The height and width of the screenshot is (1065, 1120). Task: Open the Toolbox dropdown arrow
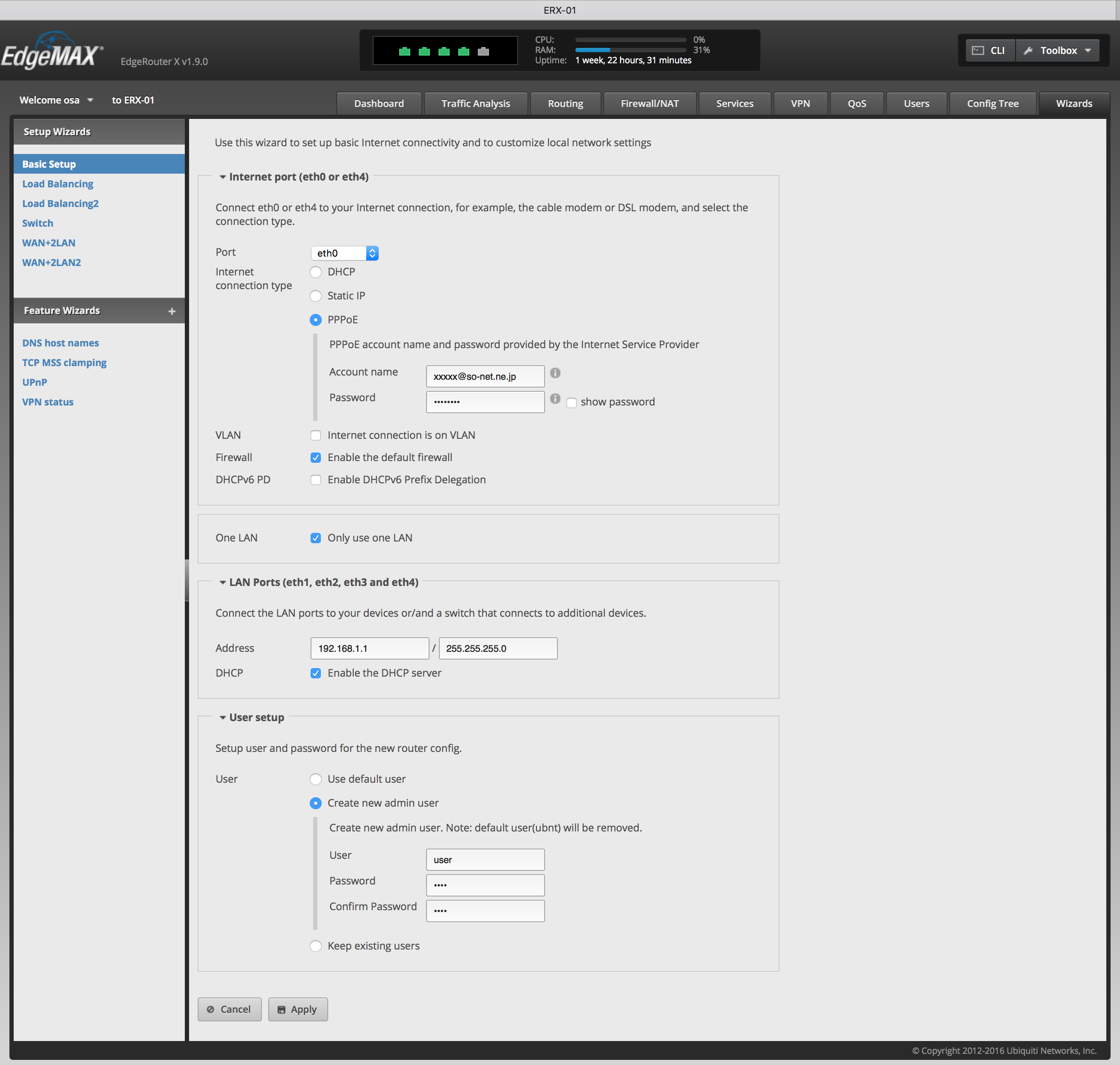[1088, 50]
